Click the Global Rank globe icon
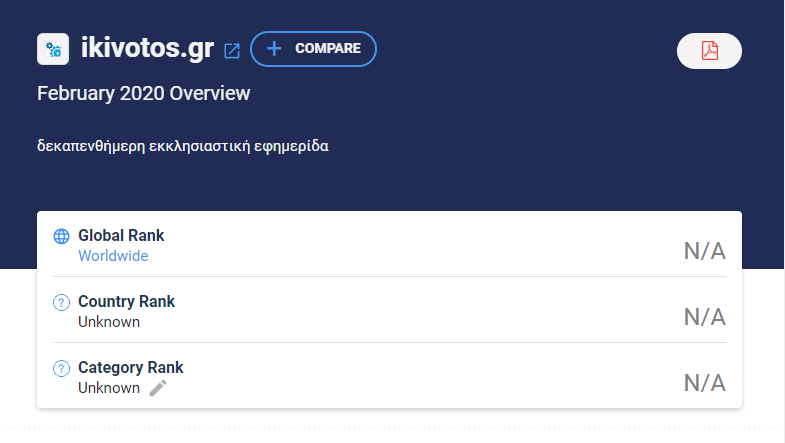 pyautogui.click(x=62, y=236)
